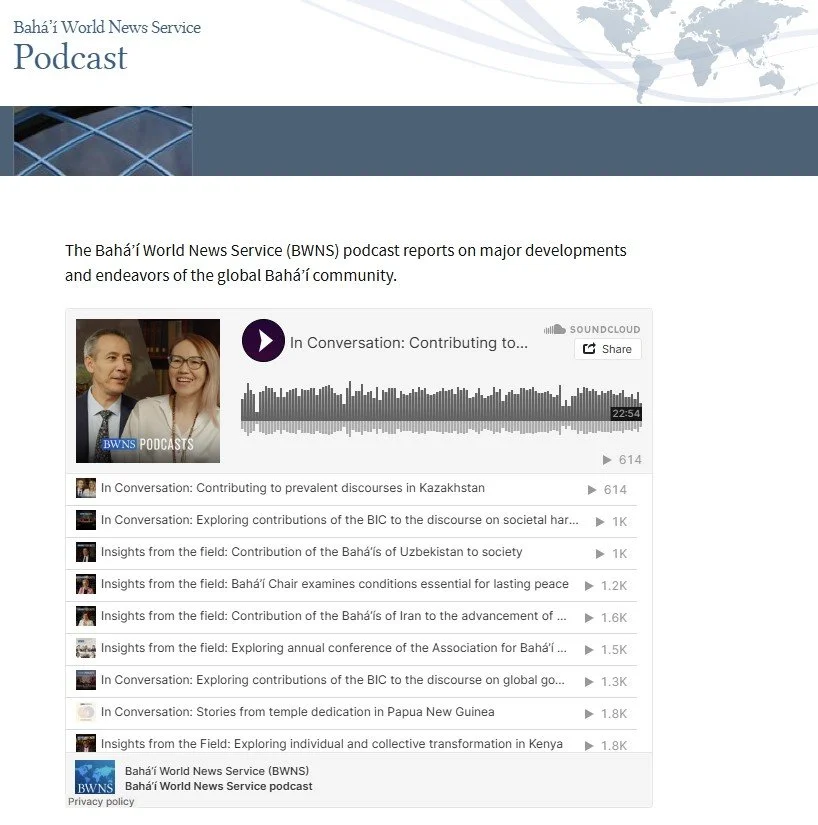Screen dimensions: 818x825
Task: Click the 1.5K play count in the annual conference row
Action: (606, 650)
